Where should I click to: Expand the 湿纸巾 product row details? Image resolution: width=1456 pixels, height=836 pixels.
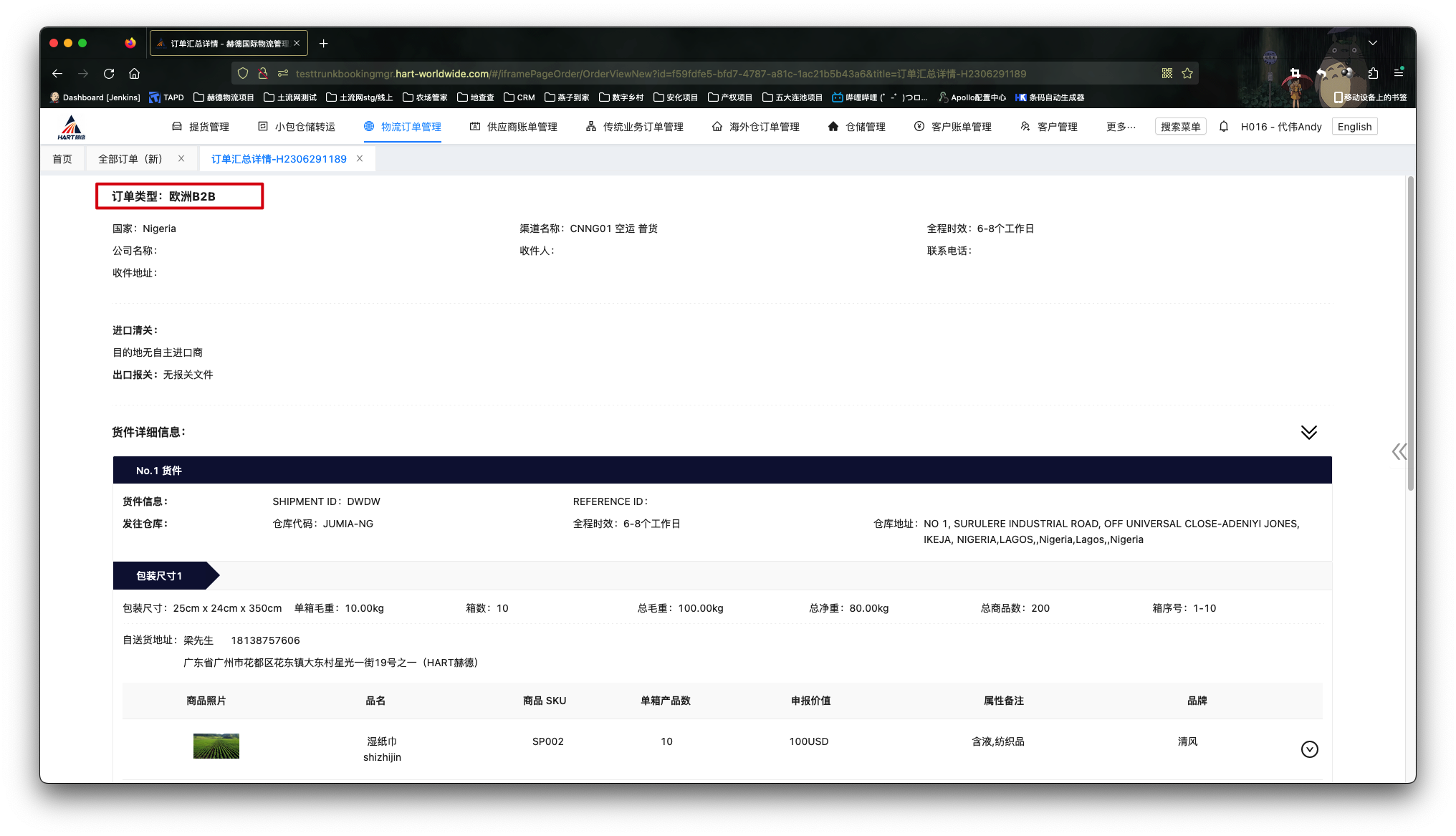click(x=1309, y=749)
